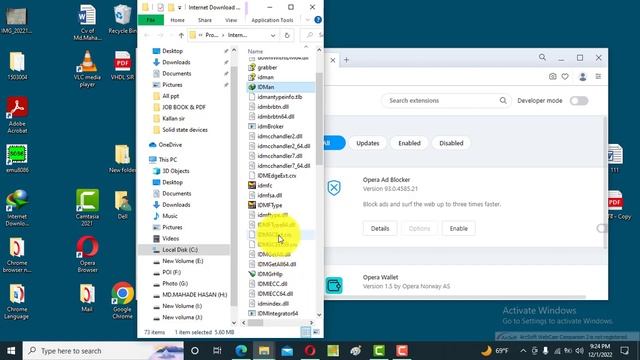Click the Opera tab search magnifier icon

click(542, 58)
